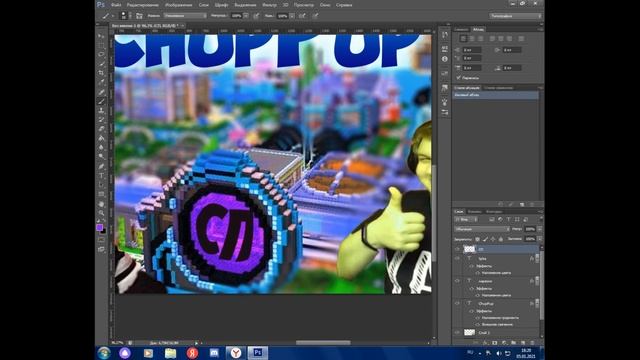This screenshot has width=640, height=360.
Task: Open the Фильтр menu
Action: [269, 5]
